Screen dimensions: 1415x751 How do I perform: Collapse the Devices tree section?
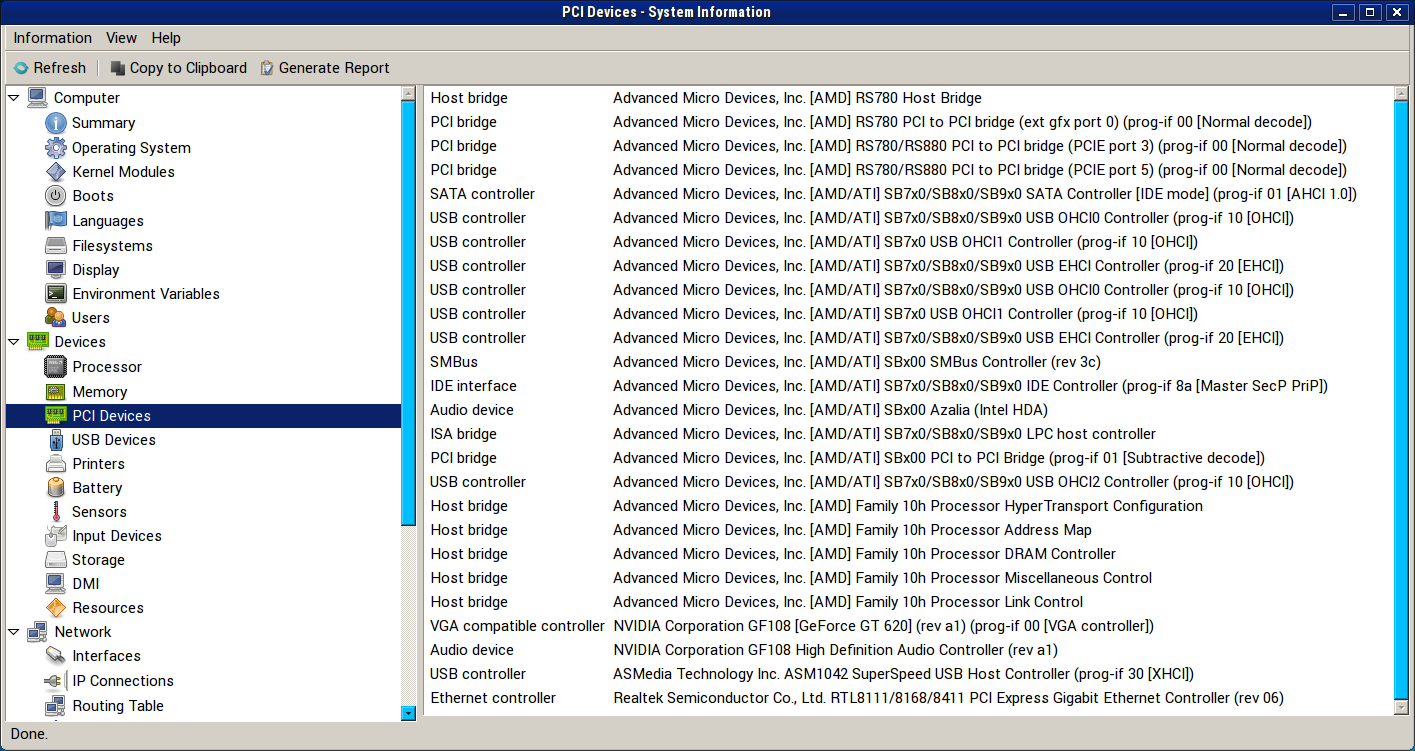pyautogui.click(x=14, y=342)
